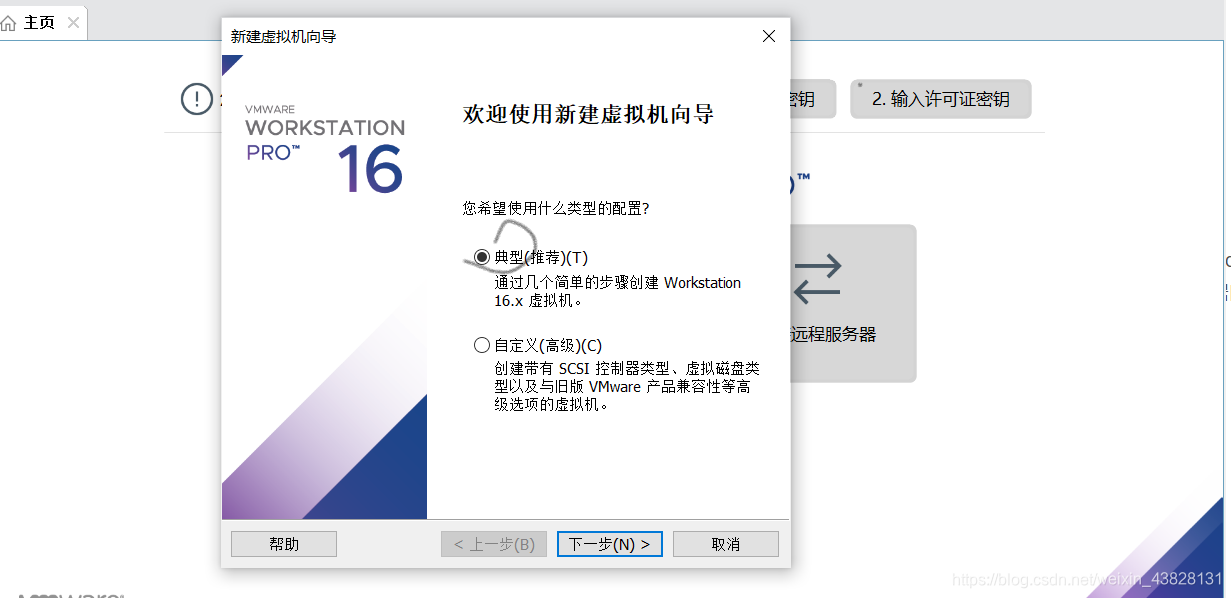Viewport: 1231px width, 598px height.
Task: Click the 您希望使用什么类型的配置? text
Action: [x=556, y=209]
